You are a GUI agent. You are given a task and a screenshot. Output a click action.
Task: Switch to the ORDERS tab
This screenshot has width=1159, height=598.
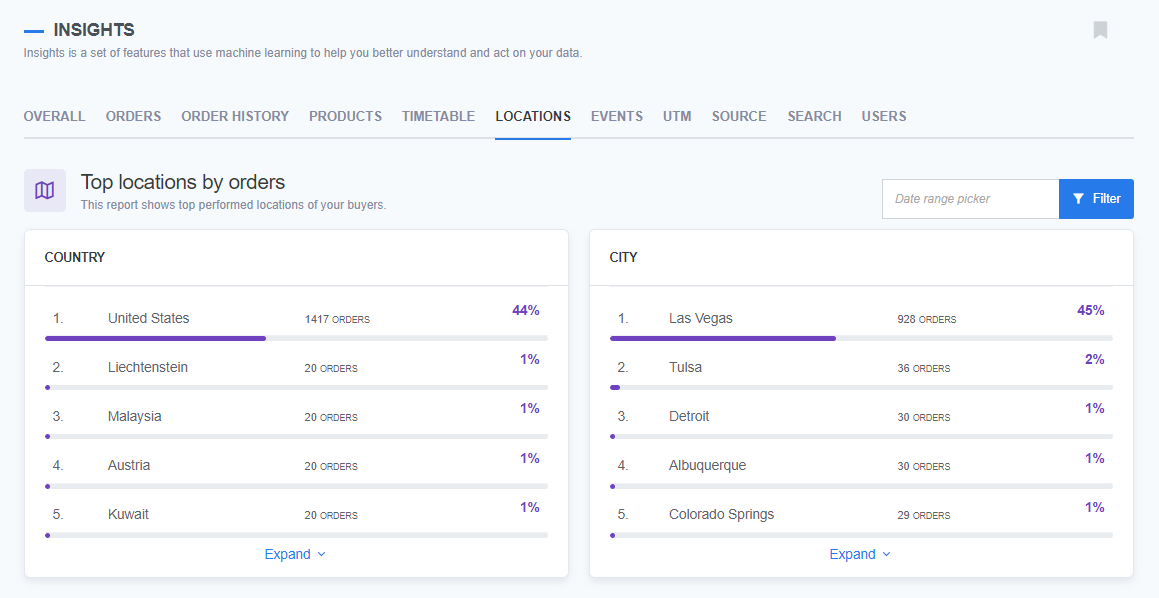[133, 116]
